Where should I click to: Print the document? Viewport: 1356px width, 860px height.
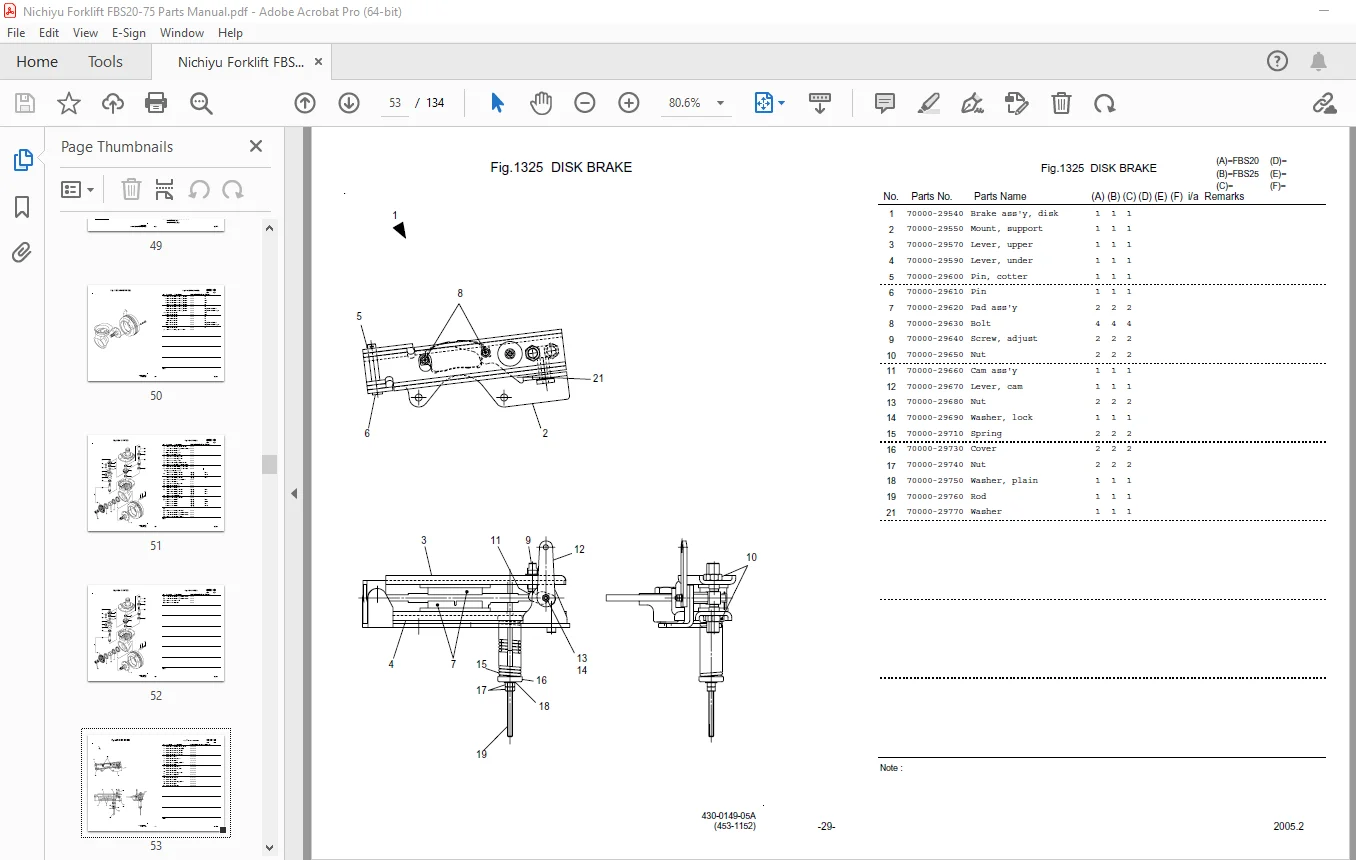tap(156, 103)
